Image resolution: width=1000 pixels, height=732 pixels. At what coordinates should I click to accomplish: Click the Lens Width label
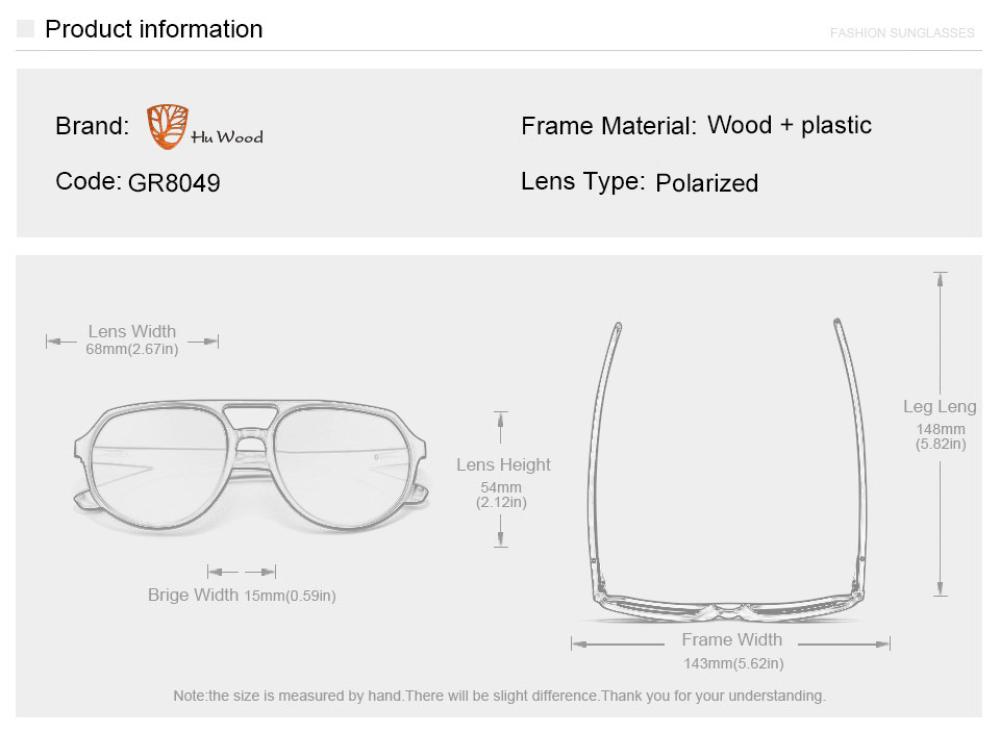coord(132,331)
